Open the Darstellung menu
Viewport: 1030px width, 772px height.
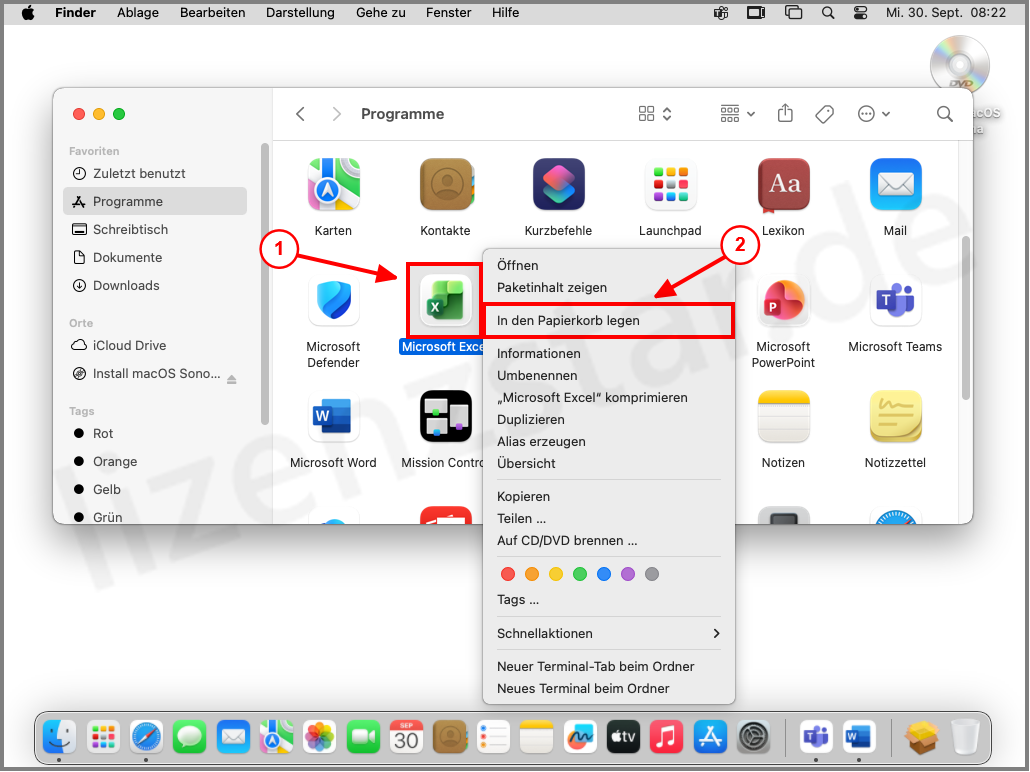[300, 12]
